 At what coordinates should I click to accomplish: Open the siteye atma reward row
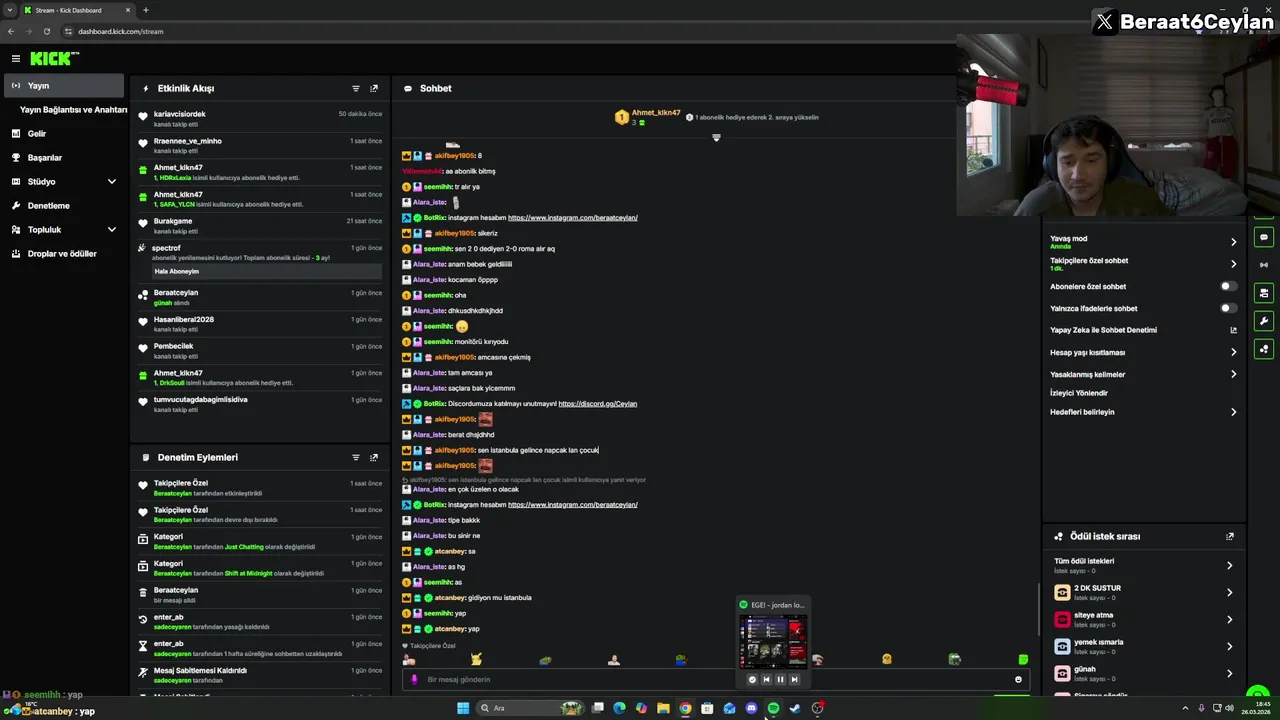pos(1145,619)
